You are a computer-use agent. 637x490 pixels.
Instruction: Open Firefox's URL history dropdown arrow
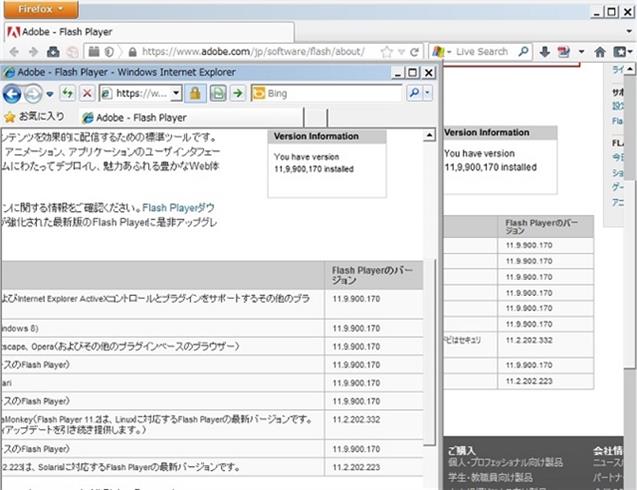click(401, 52)
